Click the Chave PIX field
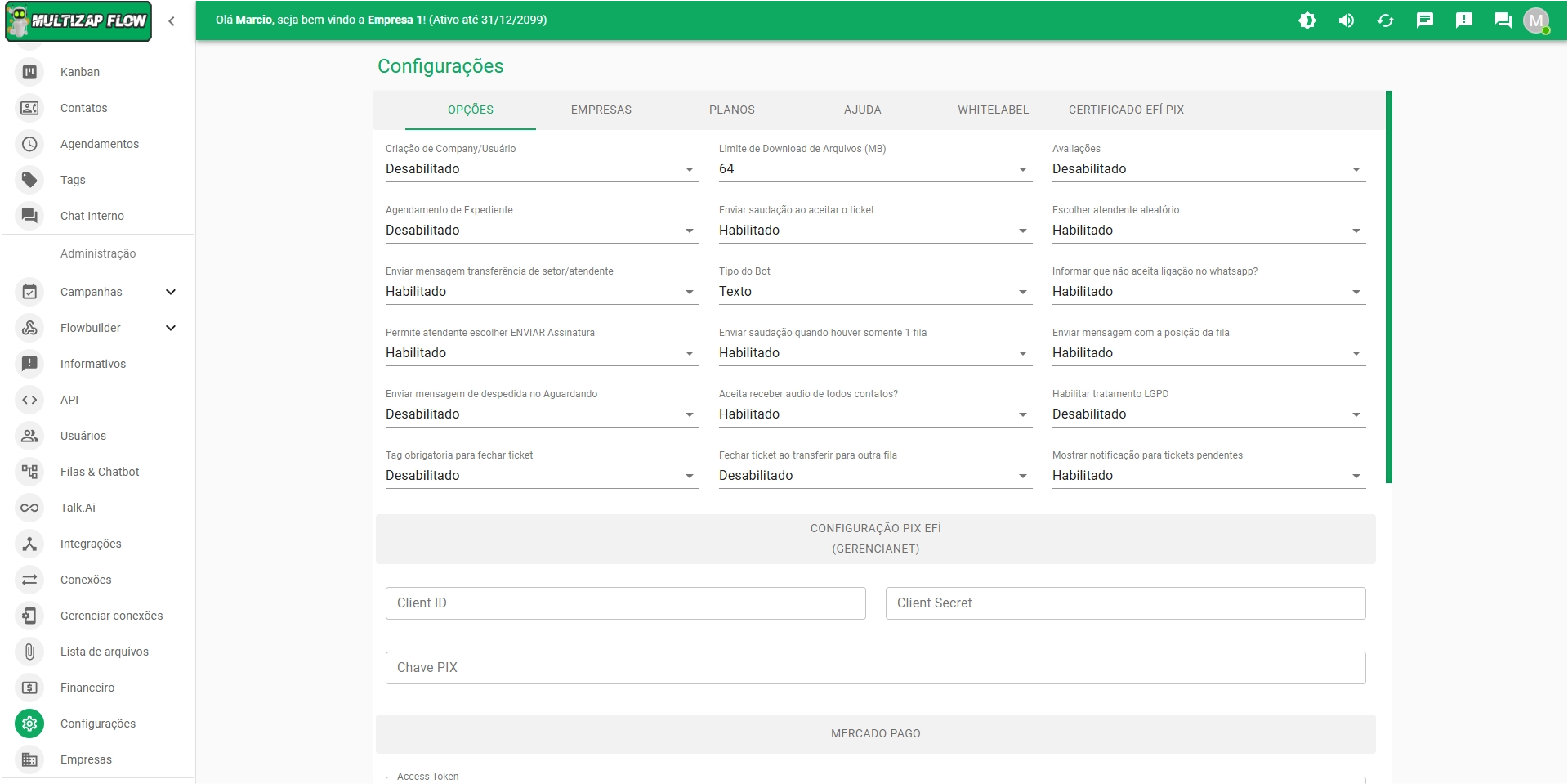 874,668
